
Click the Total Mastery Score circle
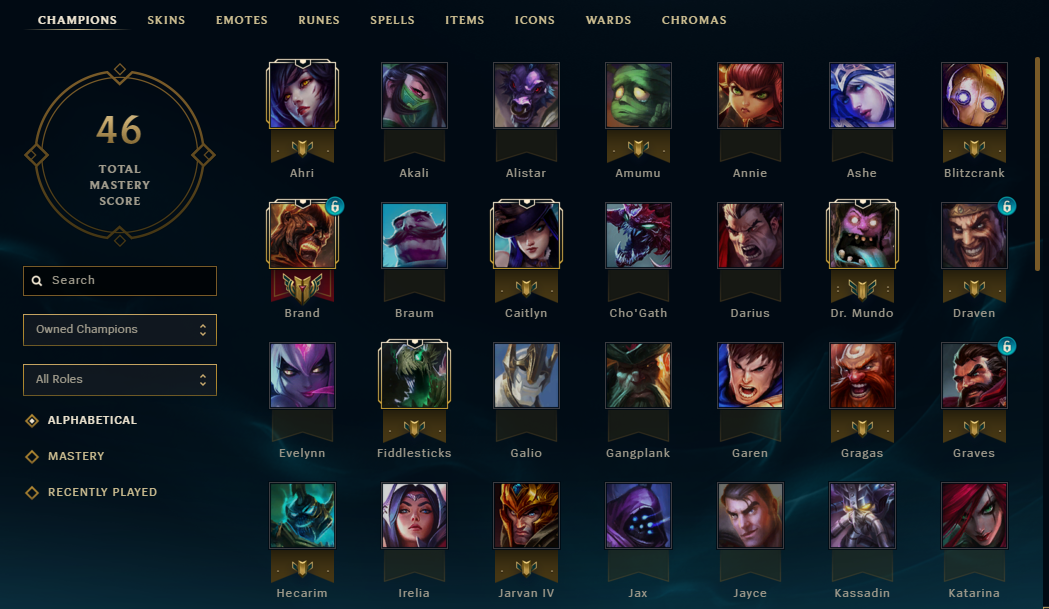[x=120, y=155]
